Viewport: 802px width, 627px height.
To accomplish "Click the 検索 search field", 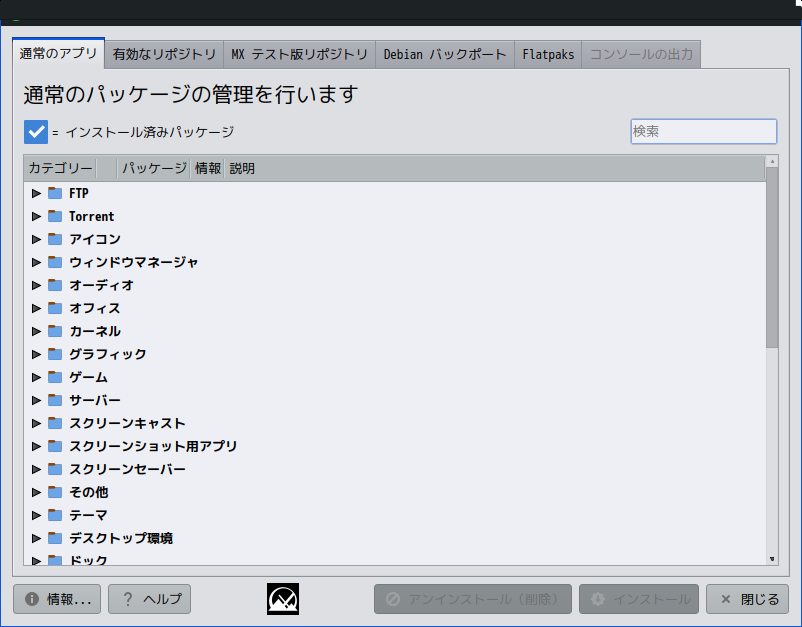I will click(704, 131).
